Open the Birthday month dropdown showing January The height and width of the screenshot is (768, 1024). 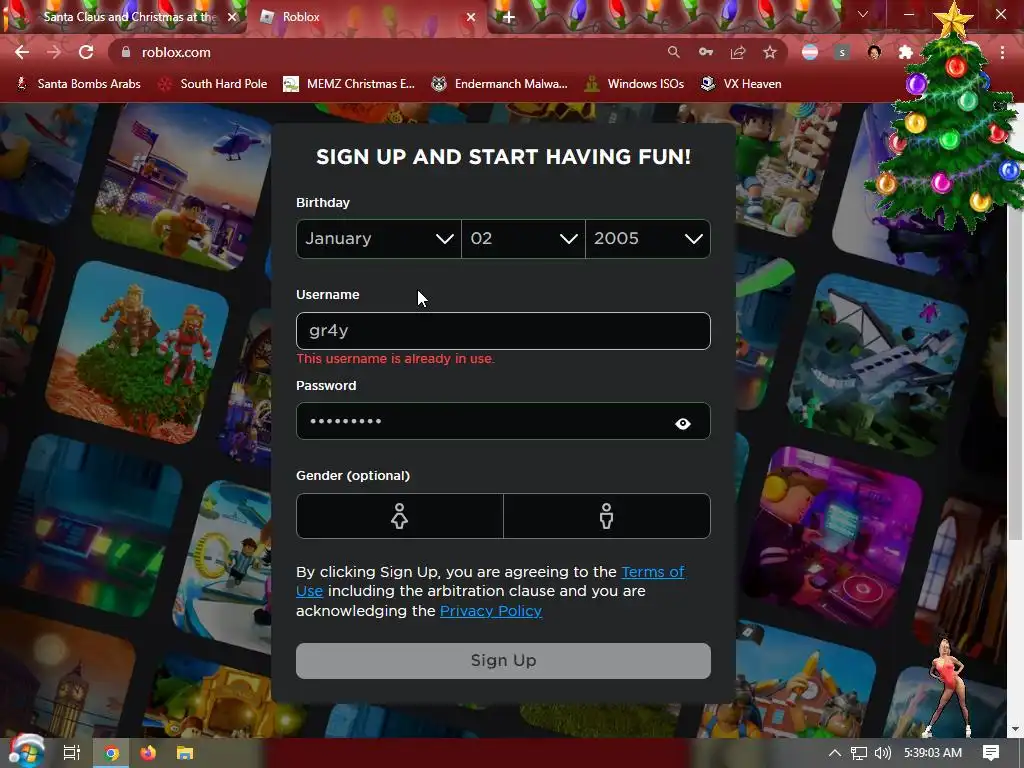379,238
